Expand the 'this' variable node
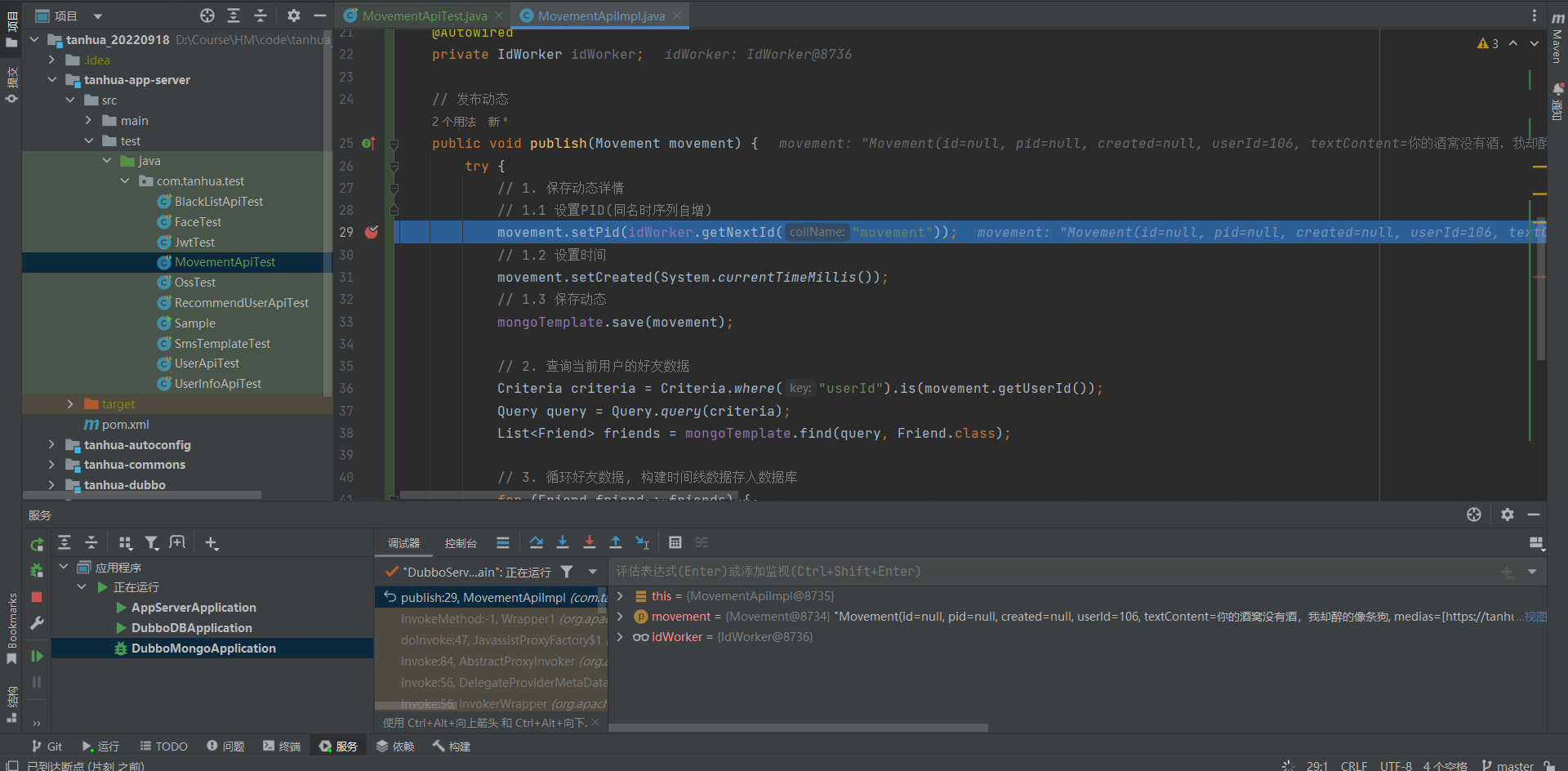Screen dimensions: 1568x771 pyautogui.click(x=620, y=596)
